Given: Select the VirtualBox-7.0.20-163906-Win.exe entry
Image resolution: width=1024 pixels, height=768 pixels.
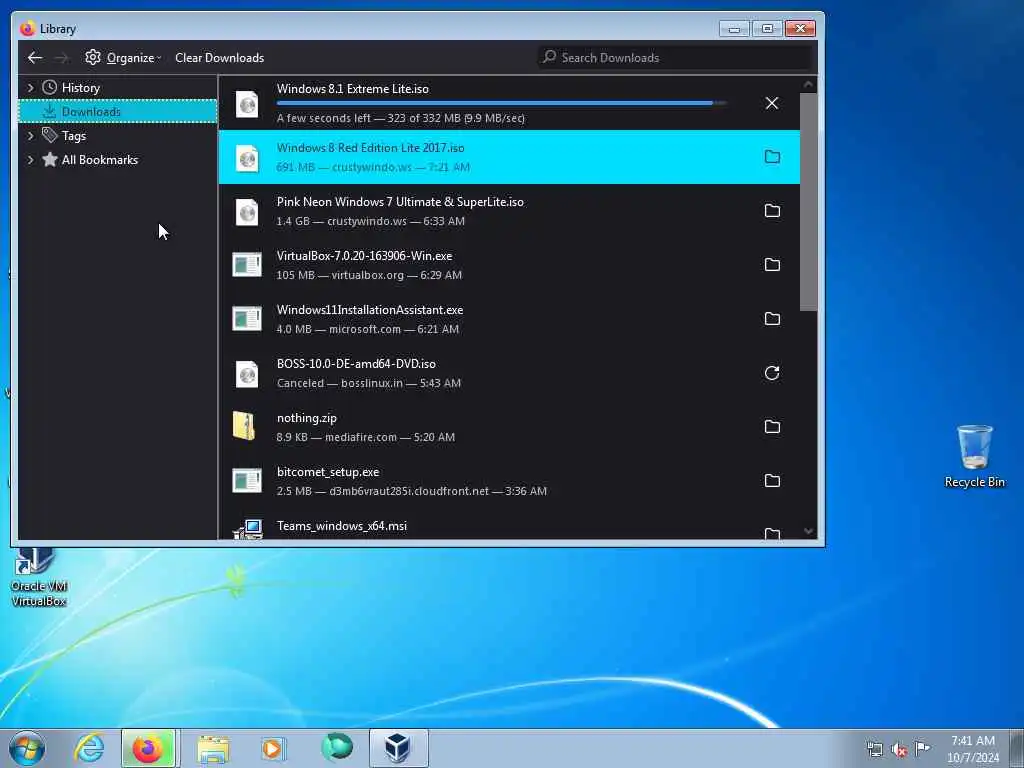Looking at the screenshot, I should coord(509,264).
